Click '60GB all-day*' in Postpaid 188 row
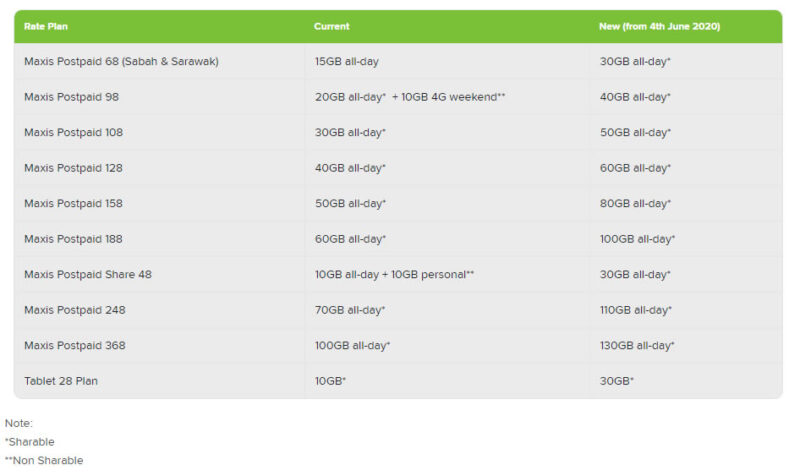The image size is (800, 476). coord(350,239)
